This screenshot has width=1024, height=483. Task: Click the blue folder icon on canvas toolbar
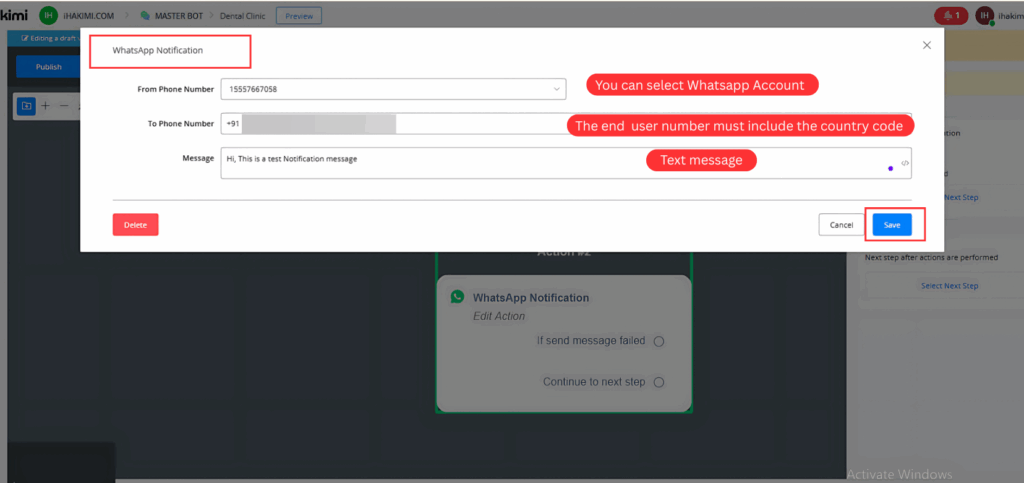[x=26, y=105]
